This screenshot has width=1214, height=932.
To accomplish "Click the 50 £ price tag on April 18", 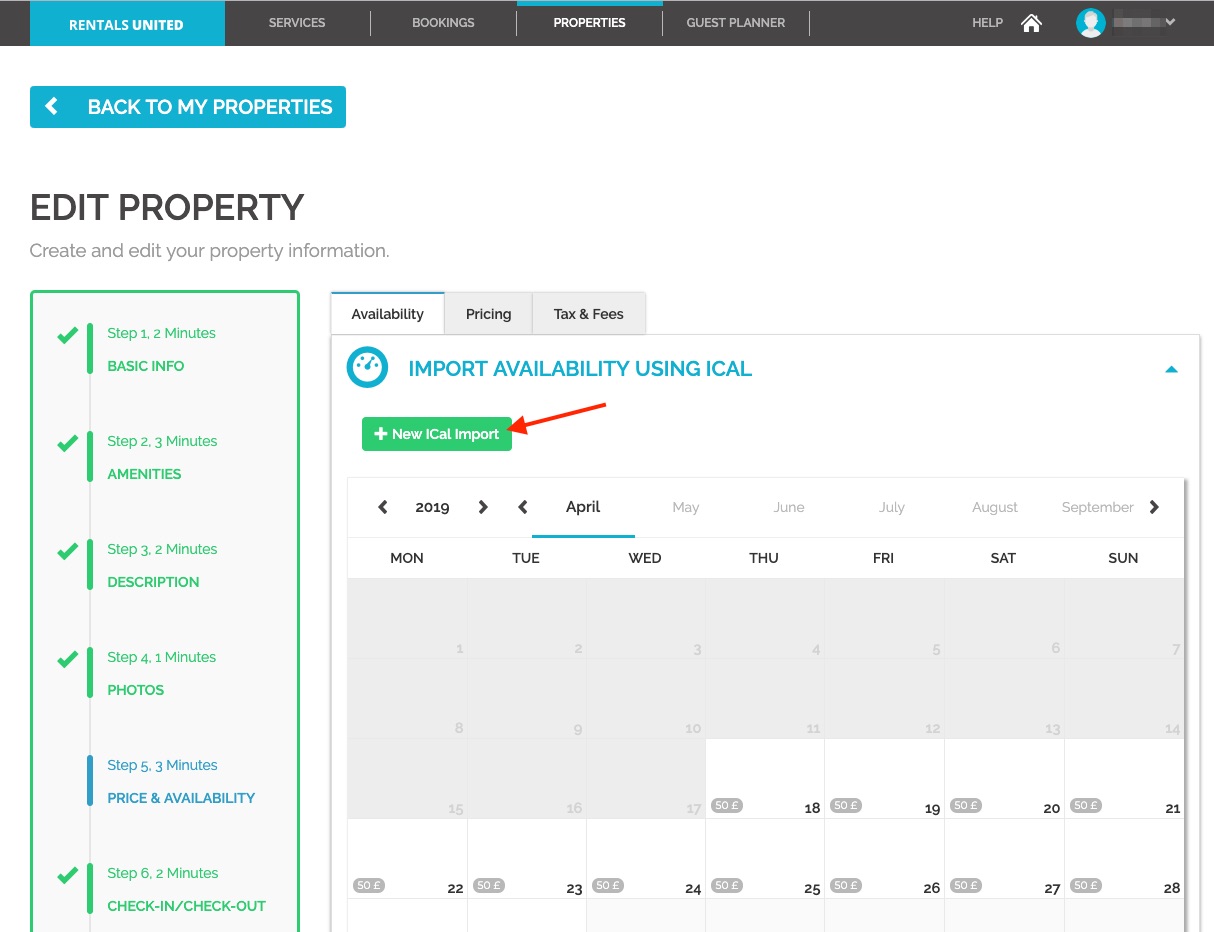I will coord(727,805).
